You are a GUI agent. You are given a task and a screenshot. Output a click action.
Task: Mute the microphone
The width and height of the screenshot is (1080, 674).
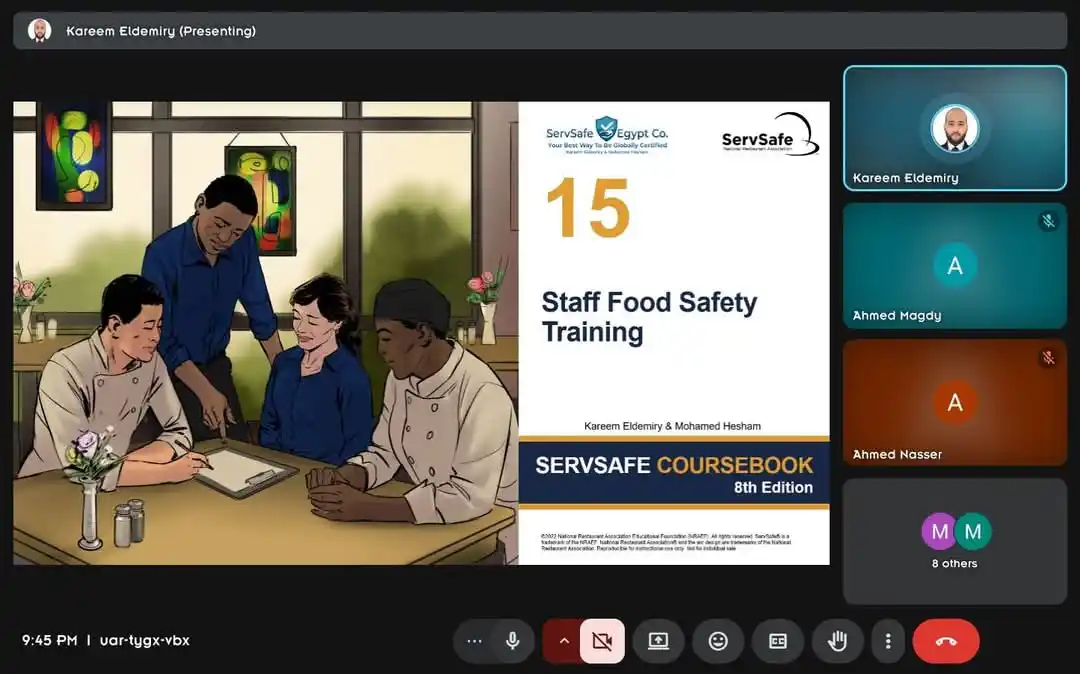512,642
